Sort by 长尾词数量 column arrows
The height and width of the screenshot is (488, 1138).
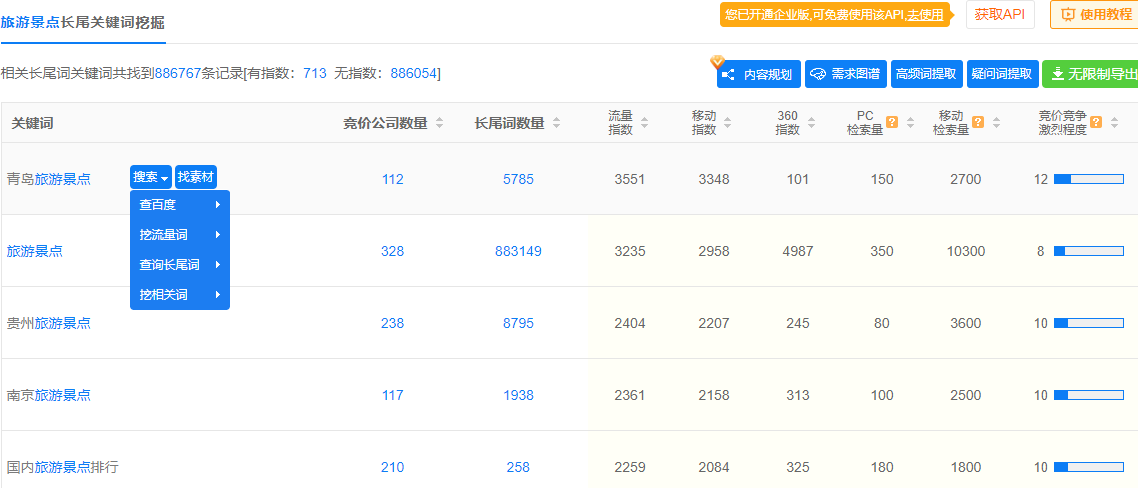pyautogui.click(x=556, y=123)
